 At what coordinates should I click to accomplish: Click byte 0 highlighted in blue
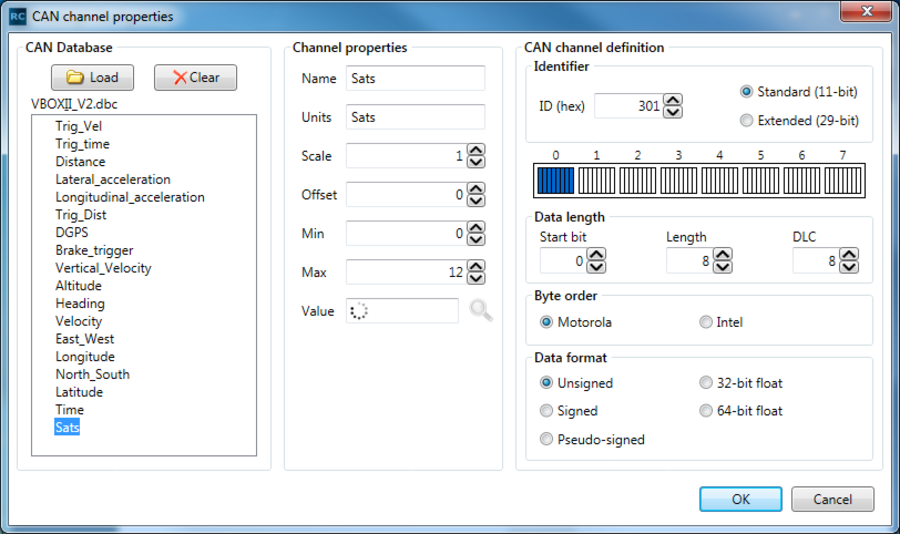tap(556, 180)
